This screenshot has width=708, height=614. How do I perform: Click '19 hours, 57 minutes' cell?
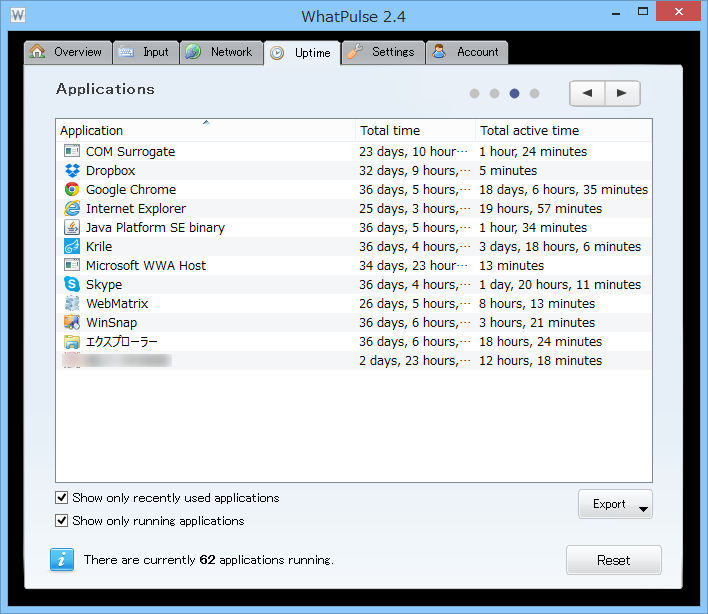pos(540,209)
